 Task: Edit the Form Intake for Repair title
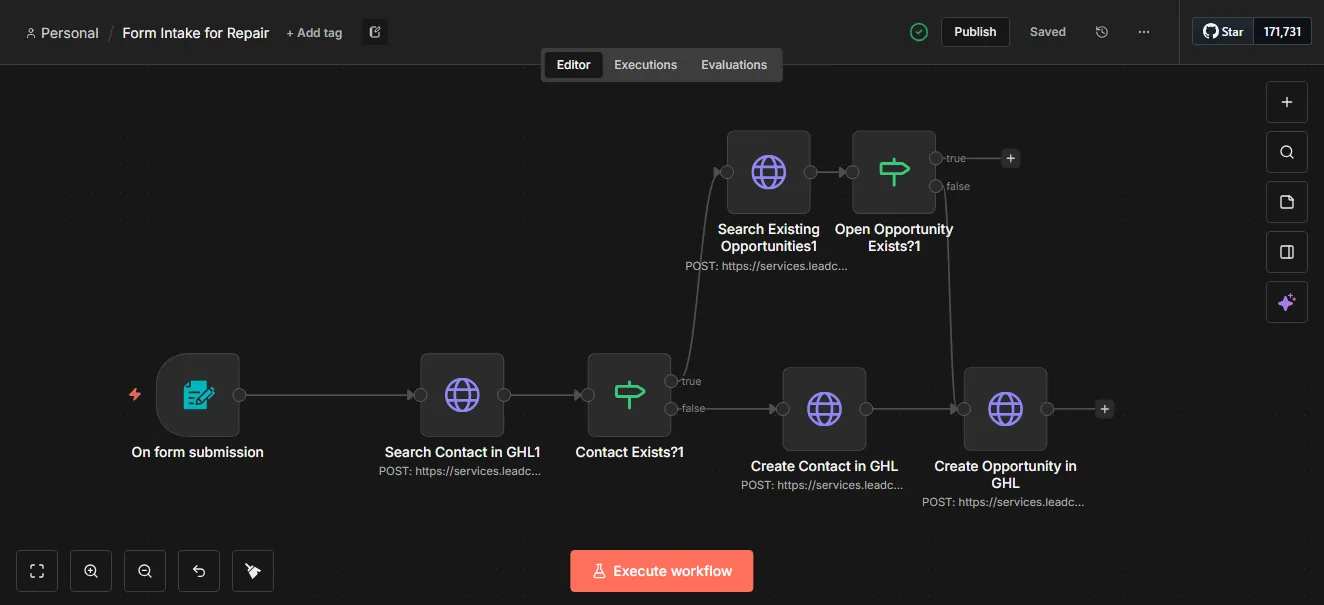(x=196, y=33)
